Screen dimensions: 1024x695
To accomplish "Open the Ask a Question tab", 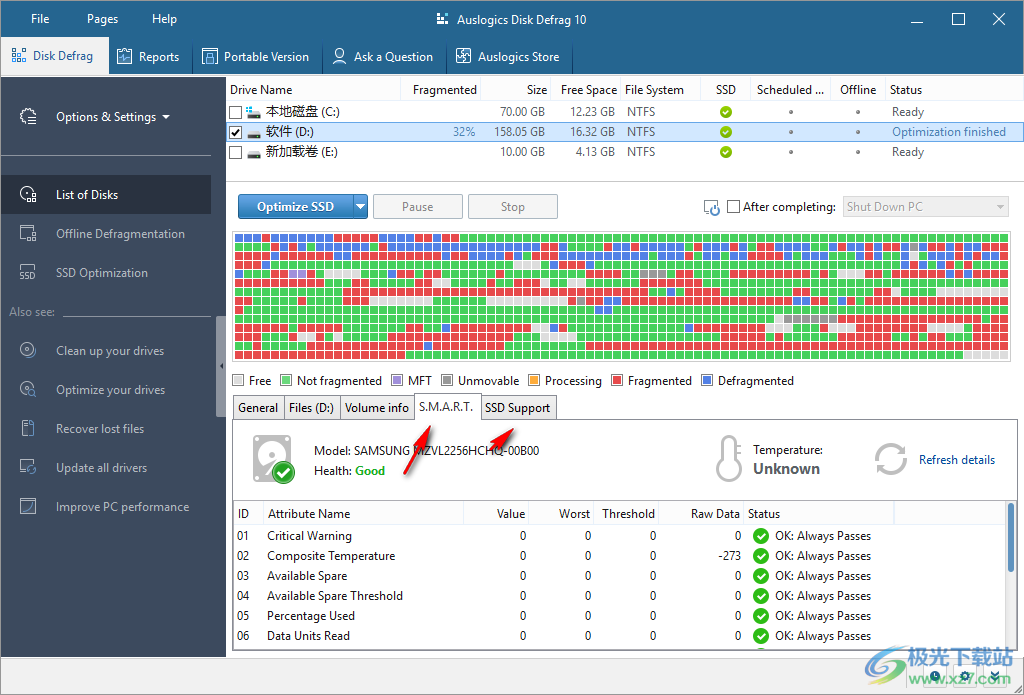I will [x=383, y=57].
